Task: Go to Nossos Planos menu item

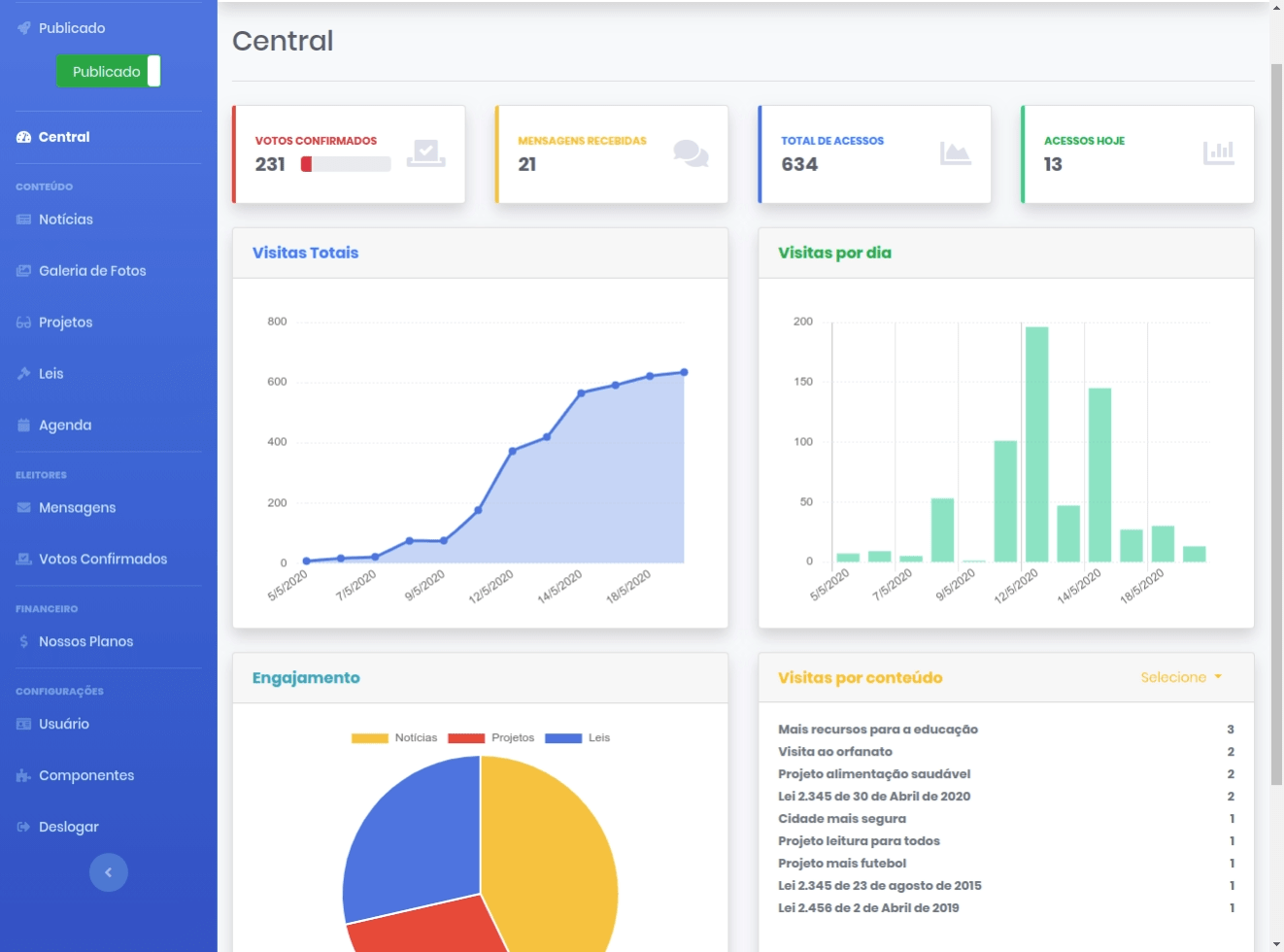Action: 85,642
